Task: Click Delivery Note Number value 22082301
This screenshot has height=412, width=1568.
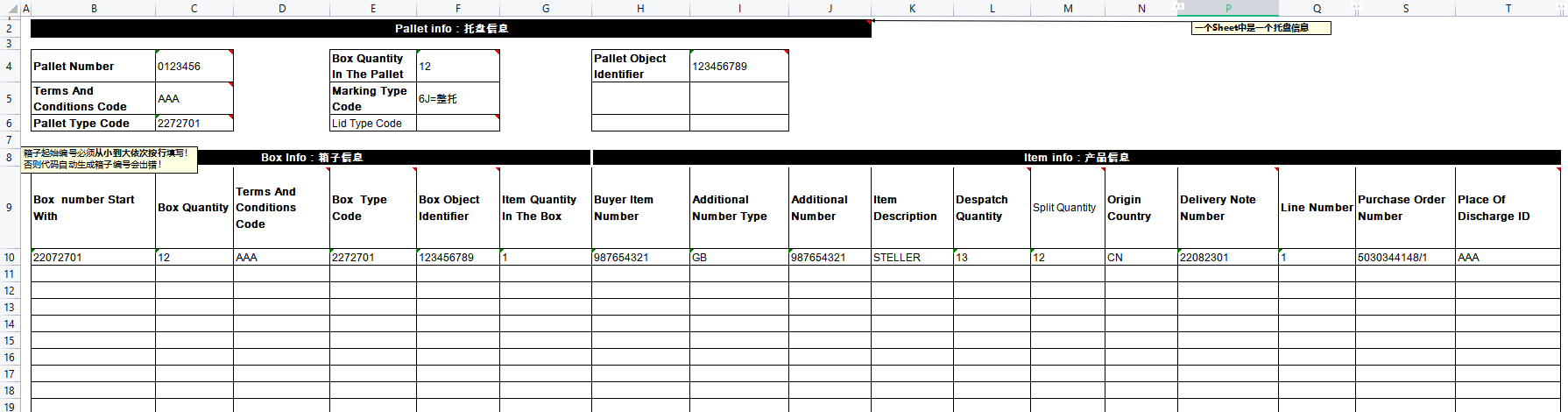Action: click(1226, 258)
